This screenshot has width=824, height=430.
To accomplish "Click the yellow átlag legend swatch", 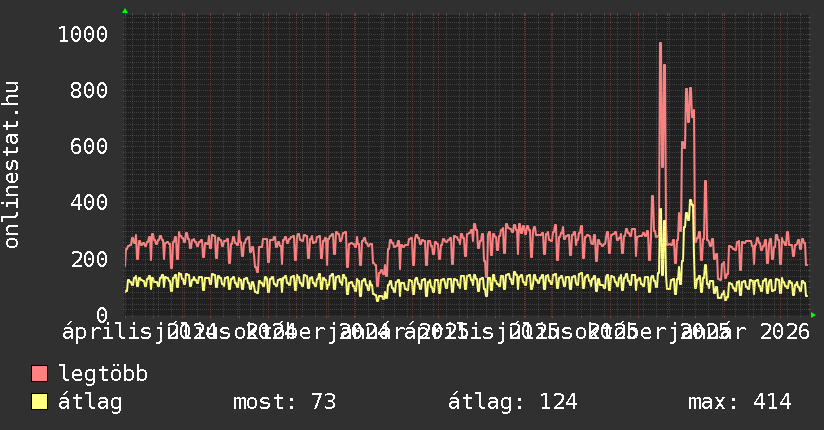I will [x=40, y=403].
